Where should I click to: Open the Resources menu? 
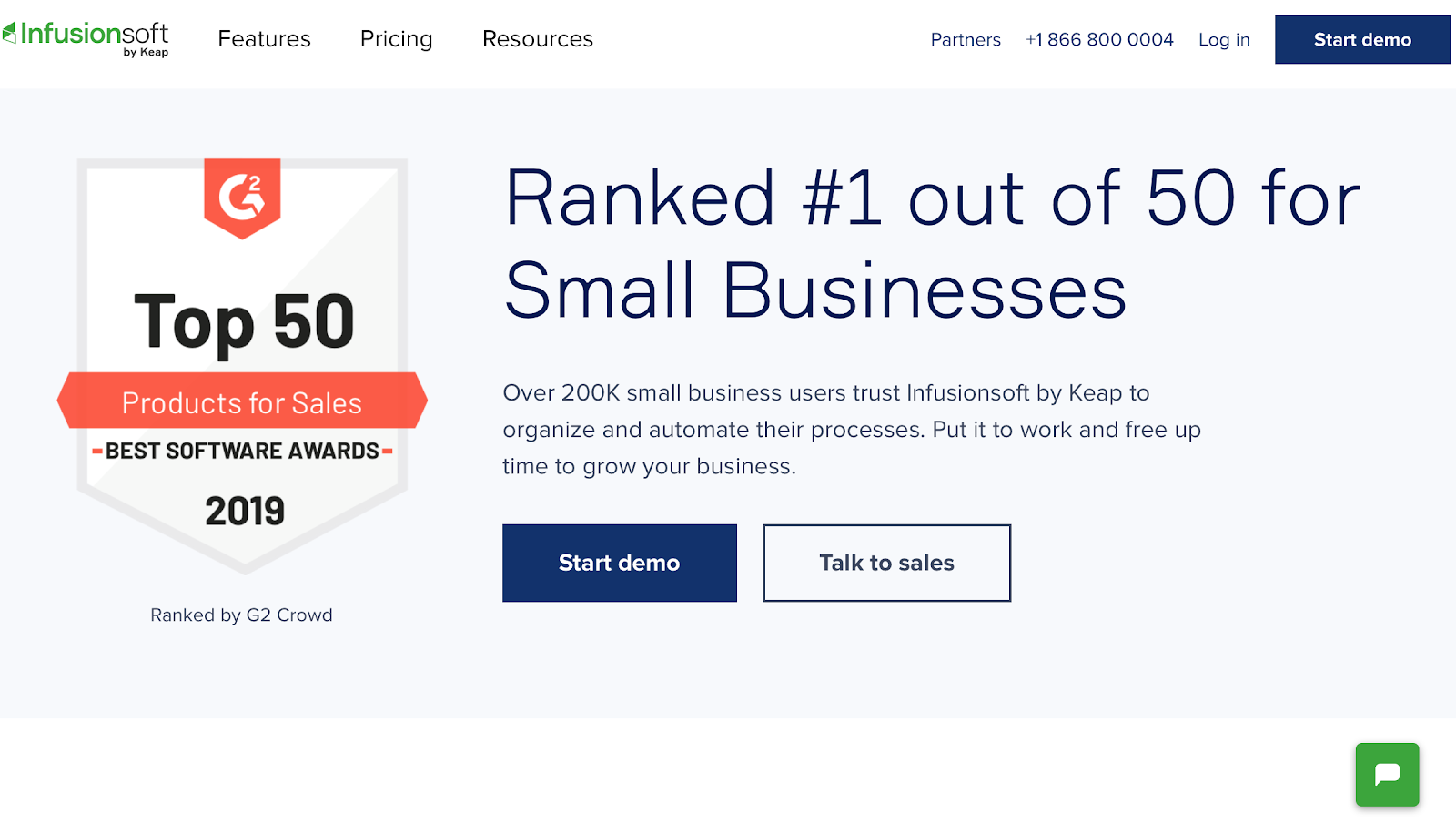538,39
